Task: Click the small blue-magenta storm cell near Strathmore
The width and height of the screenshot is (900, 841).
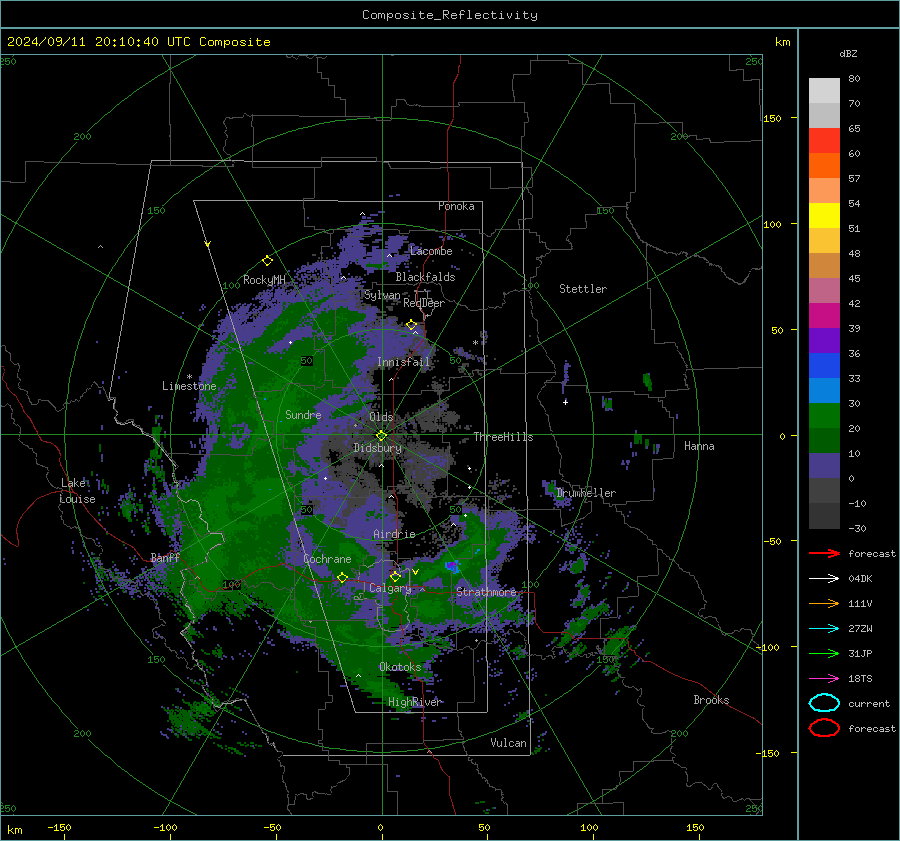Action: 452,567
